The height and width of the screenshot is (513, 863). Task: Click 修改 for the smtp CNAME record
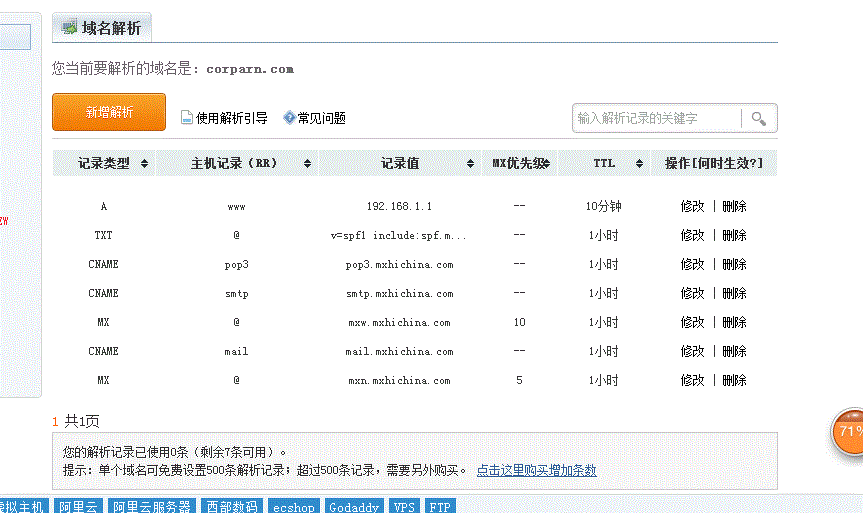click(692, 293)
